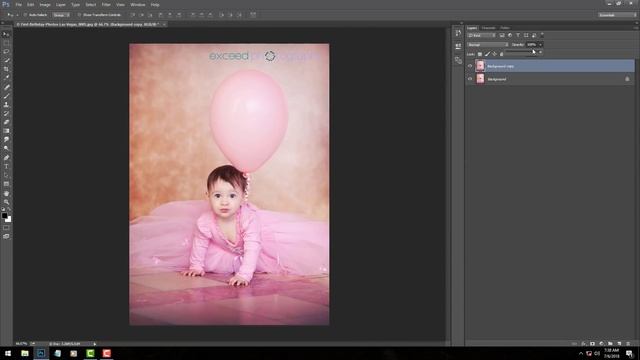The image size is (640, 360).
Task: Select the Blur tool
Action: point(6,140)
